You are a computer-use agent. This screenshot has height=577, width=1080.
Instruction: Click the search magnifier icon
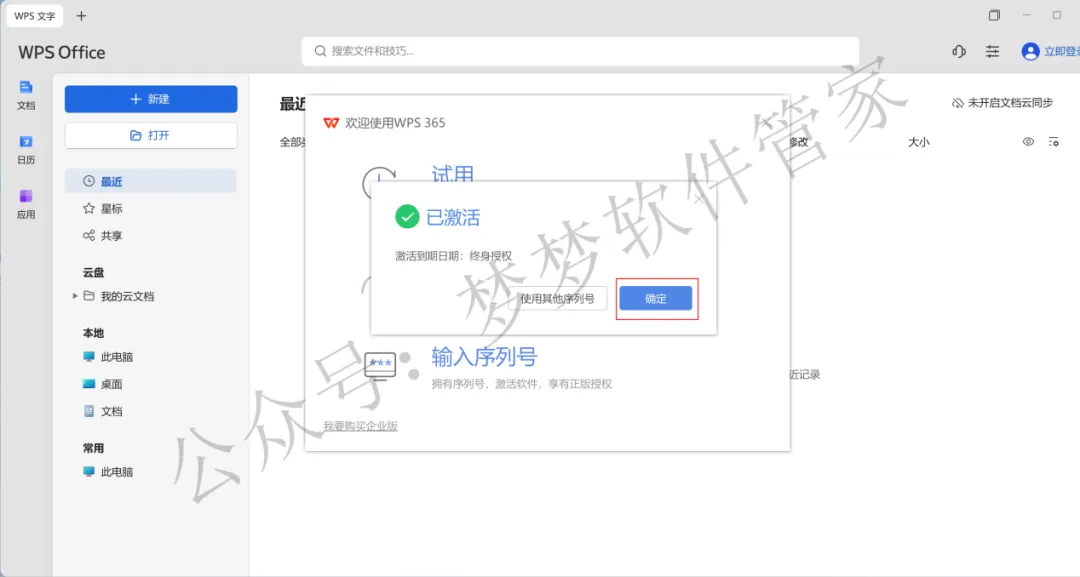tap(320, 51)
